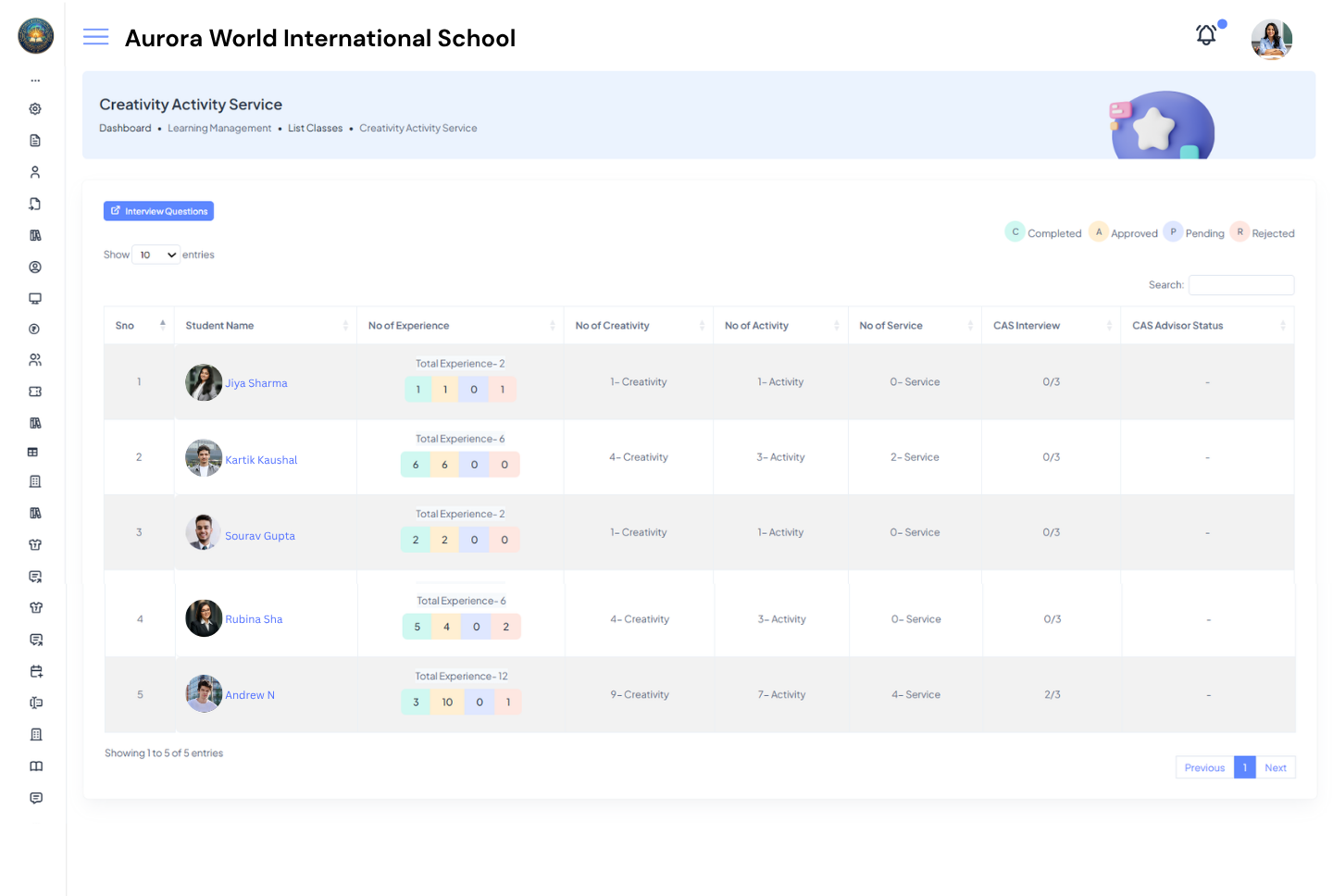The height and width of the screenshot is (896, 1333).
Task: Open the ticket icon in sidebar
Action: tap(35, 392)
